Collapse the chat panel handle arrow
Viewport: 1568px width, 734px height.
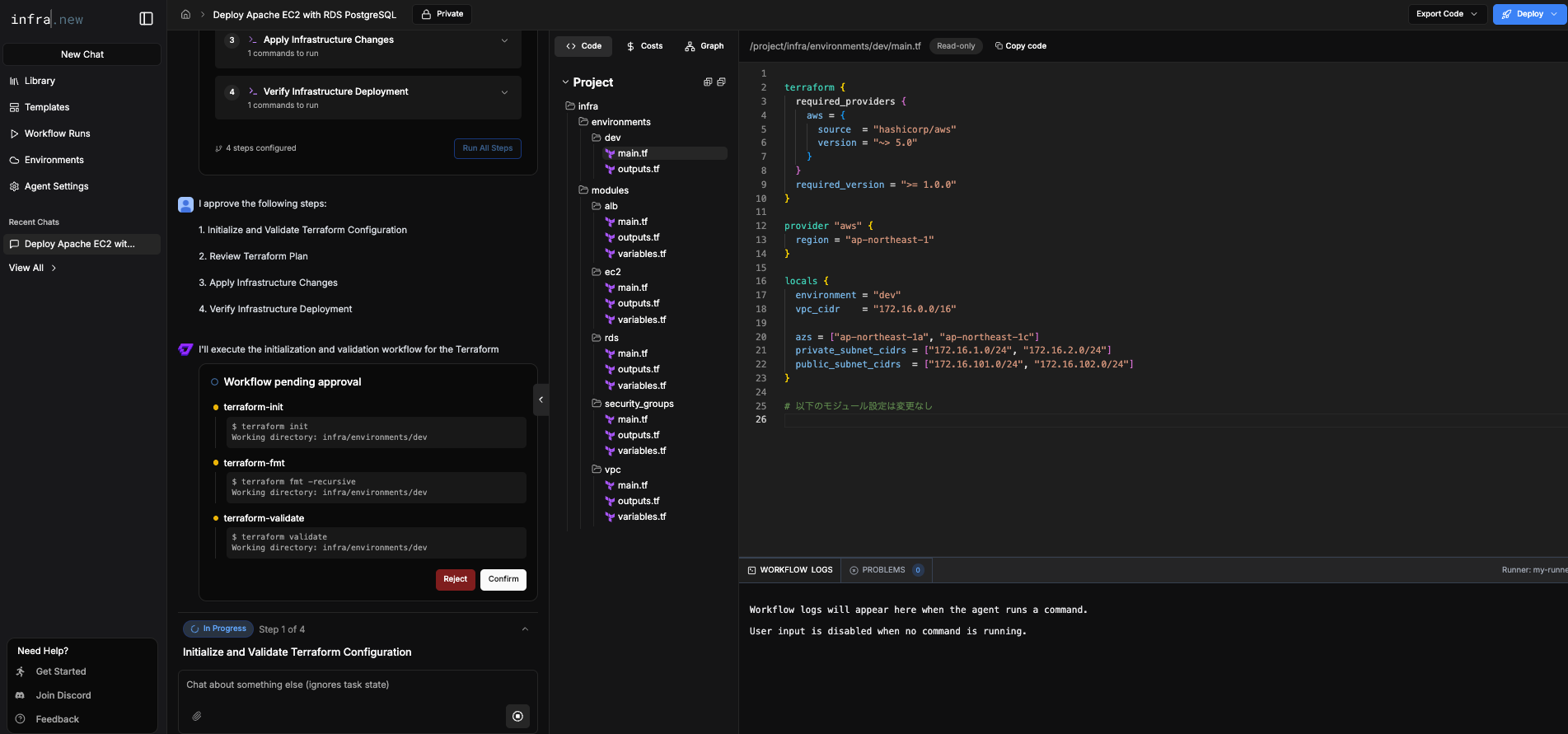click(x=541, y=400)
